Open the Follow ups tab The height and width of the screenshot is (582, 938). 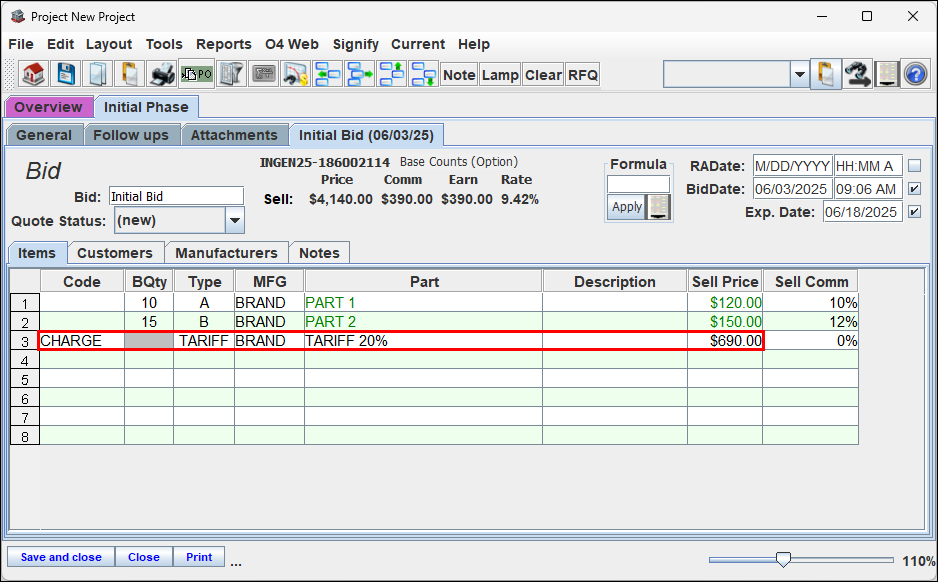tap(131, 135)
